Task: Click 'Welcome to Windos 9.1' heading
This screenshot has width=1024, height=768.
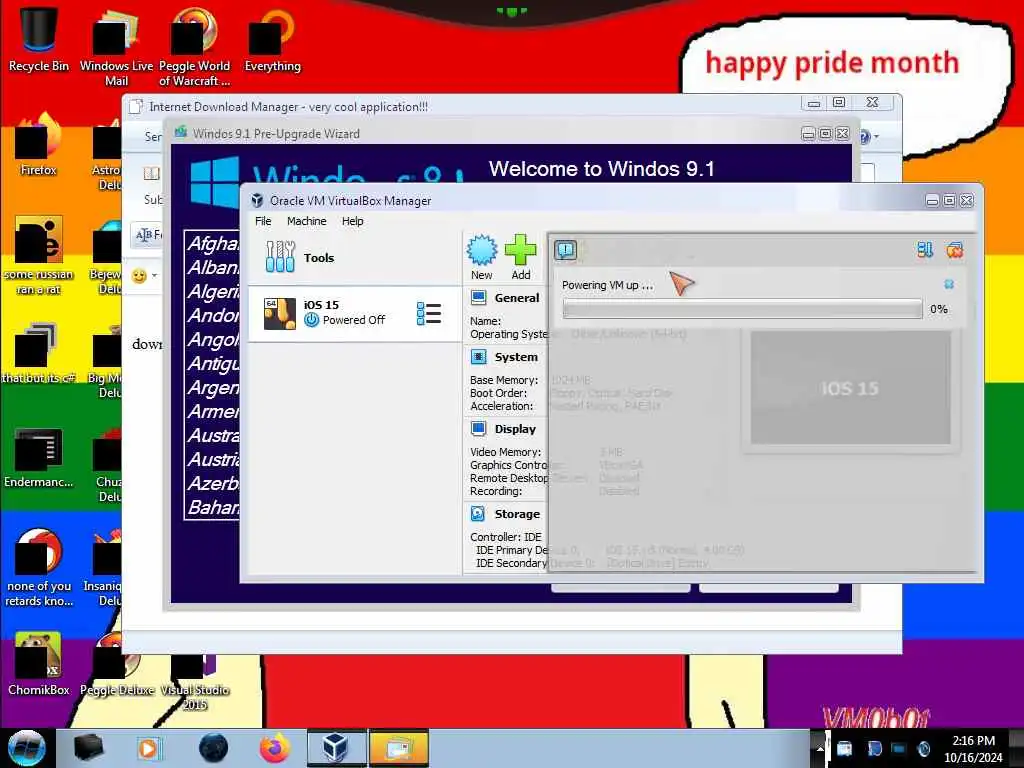Action: [x=601, y=168]
